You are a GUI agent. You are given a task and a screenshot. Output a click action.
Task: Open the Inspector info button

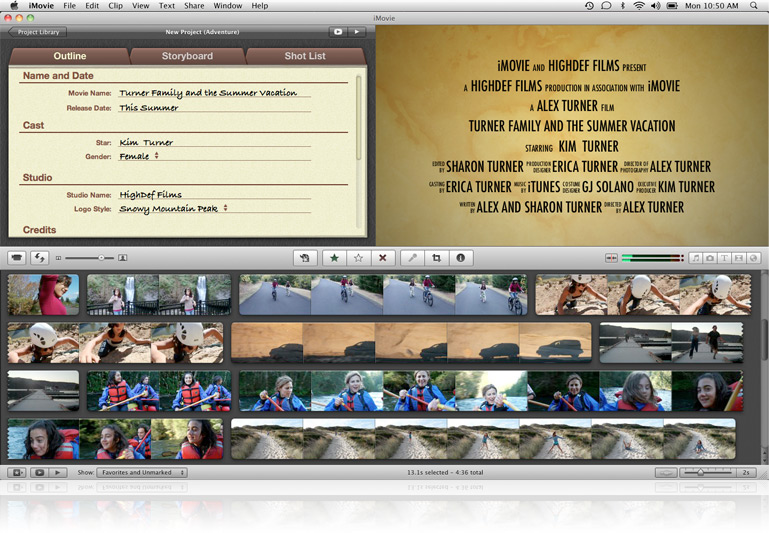pos(460,258)
